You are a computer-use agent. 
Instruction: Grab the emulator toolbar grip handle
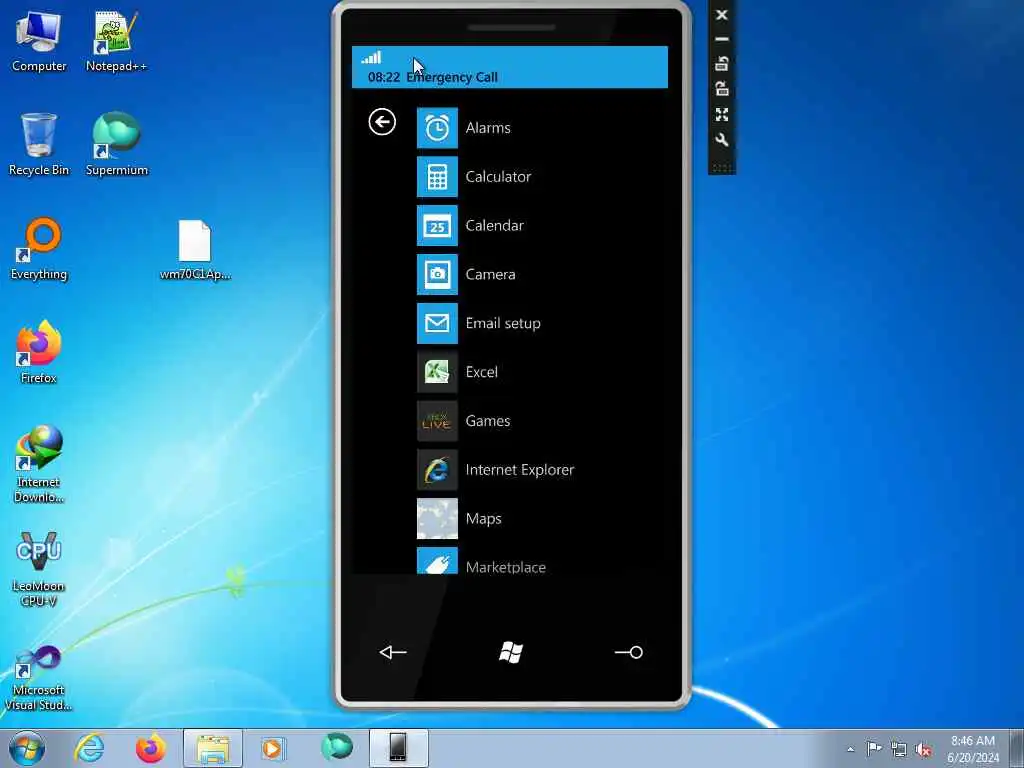pos(722,168)
